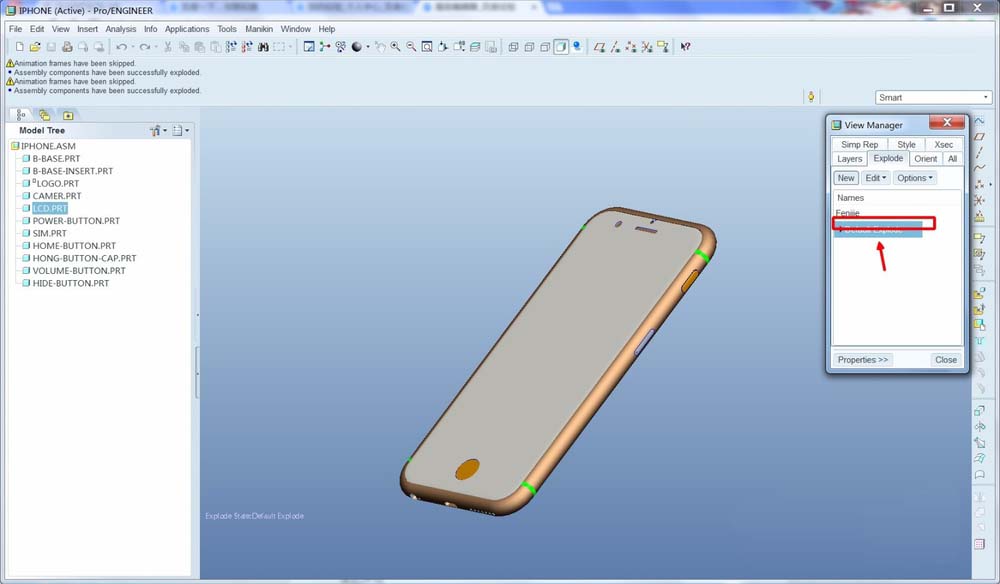1000x584 pixels.
Task: Select Wireframe display style icon
Action: [x=513, y=47]
